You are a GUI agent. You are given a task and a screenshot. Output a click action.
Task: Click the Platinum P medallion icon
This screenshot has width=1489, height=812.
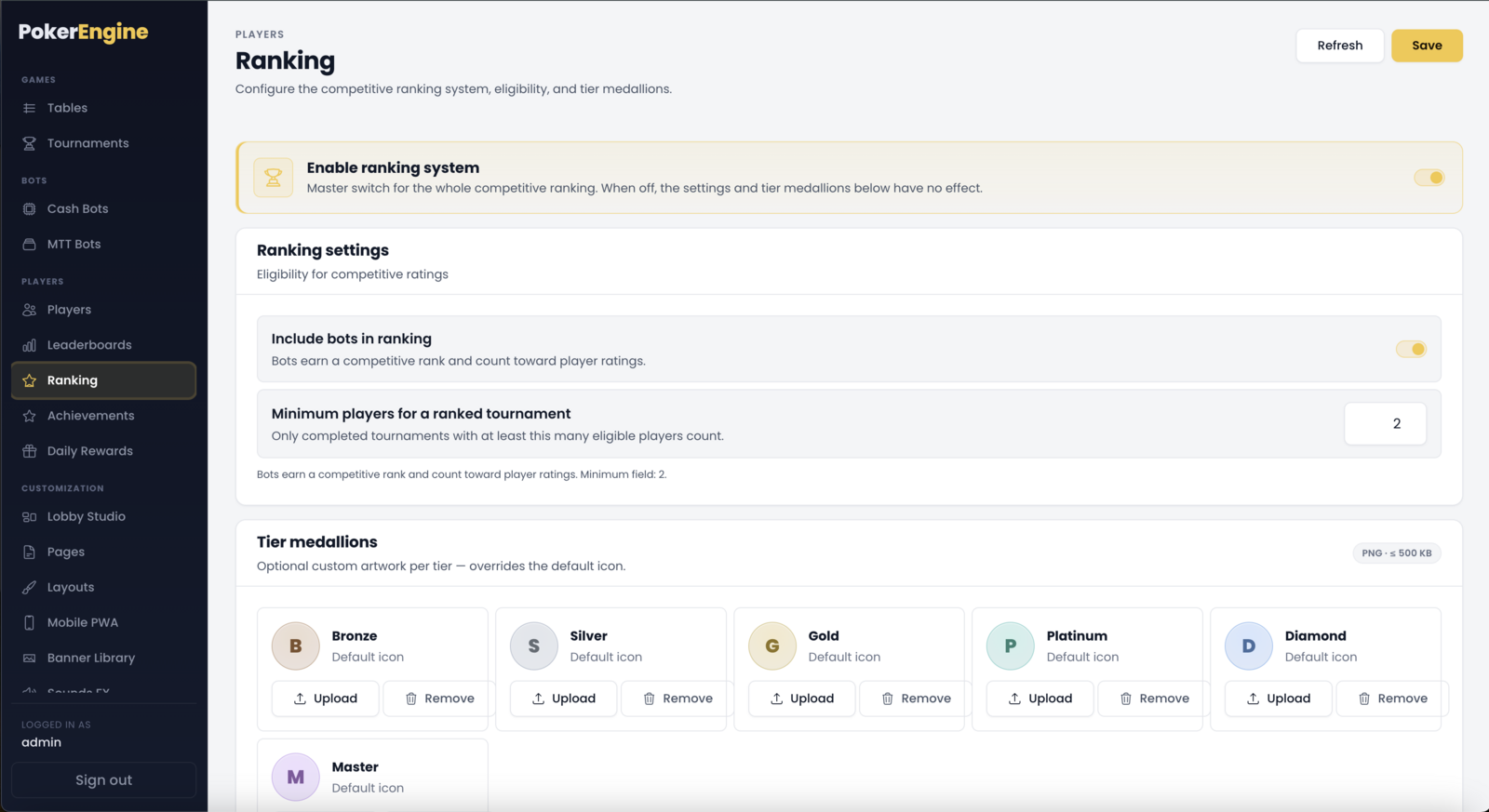[x=1011, y=646]
